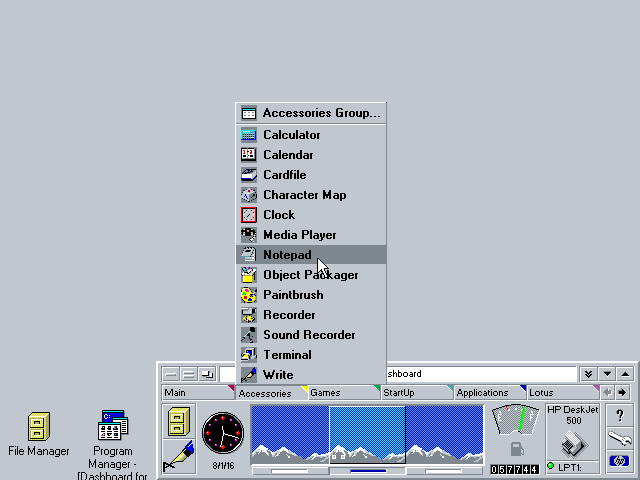Click the right arrow of group tabs
The width and height of the screenshot is (640, 480).
coord(622,393)
